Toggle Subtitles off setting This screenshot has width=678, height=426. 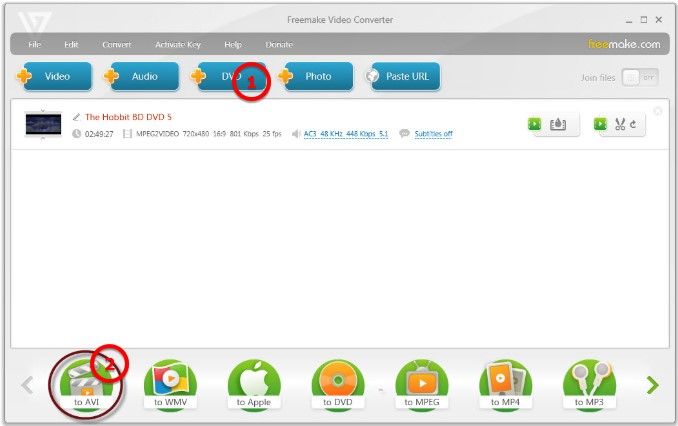click(x=426, y=134)
